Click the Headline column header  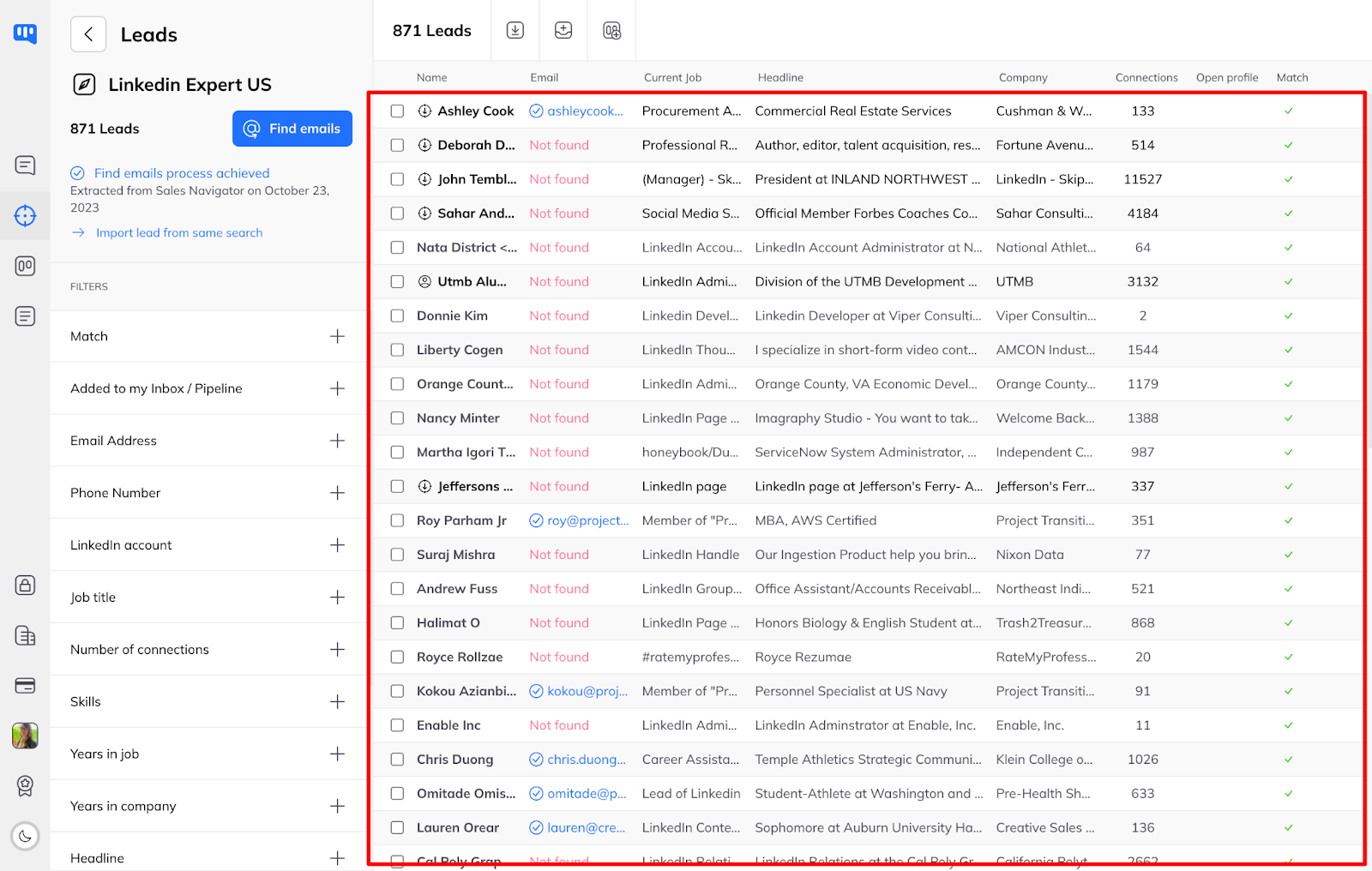(780, 77)
